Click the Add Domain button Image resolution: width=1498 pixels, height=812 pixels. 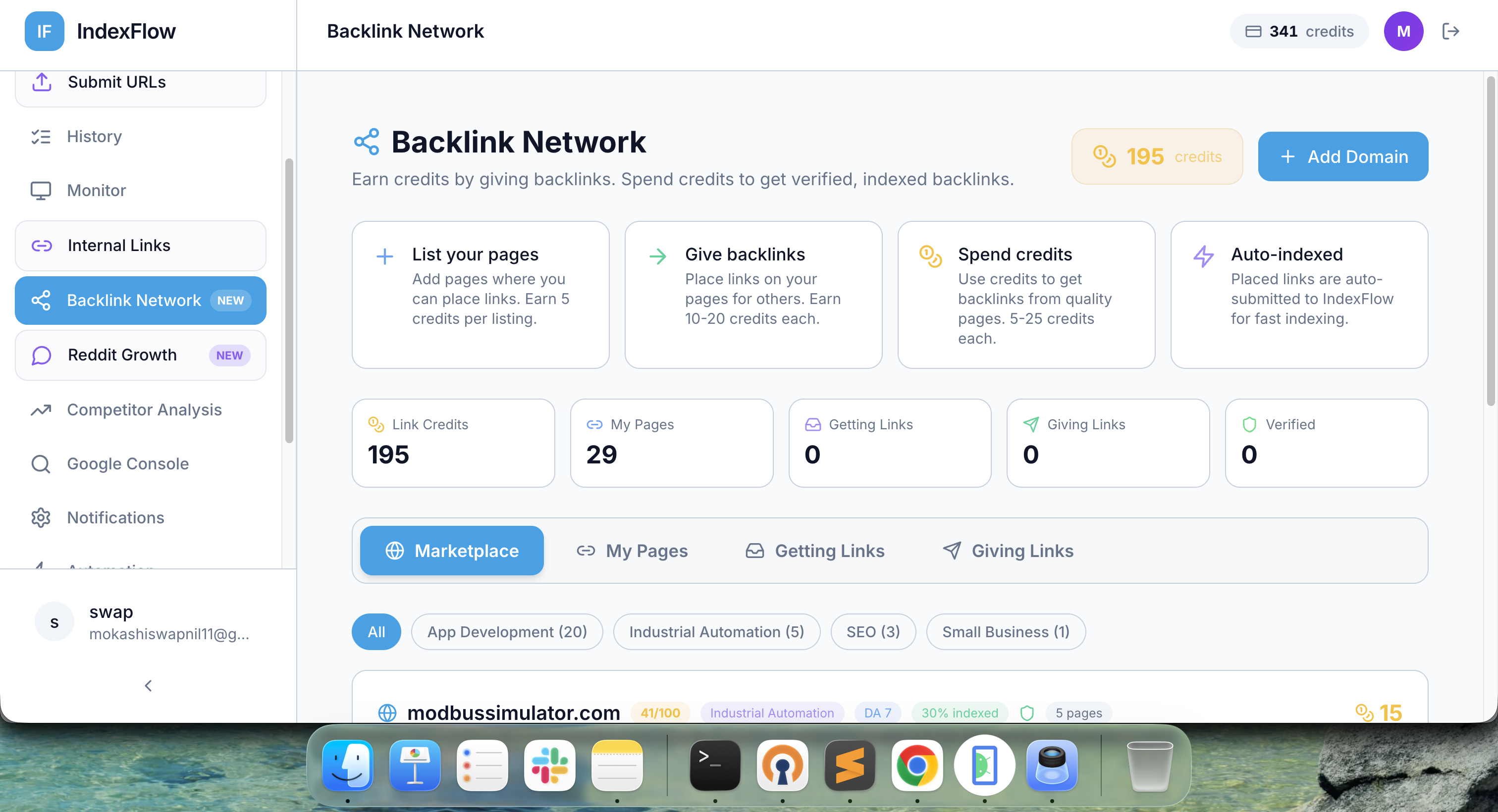click(x=1343, y=157)
